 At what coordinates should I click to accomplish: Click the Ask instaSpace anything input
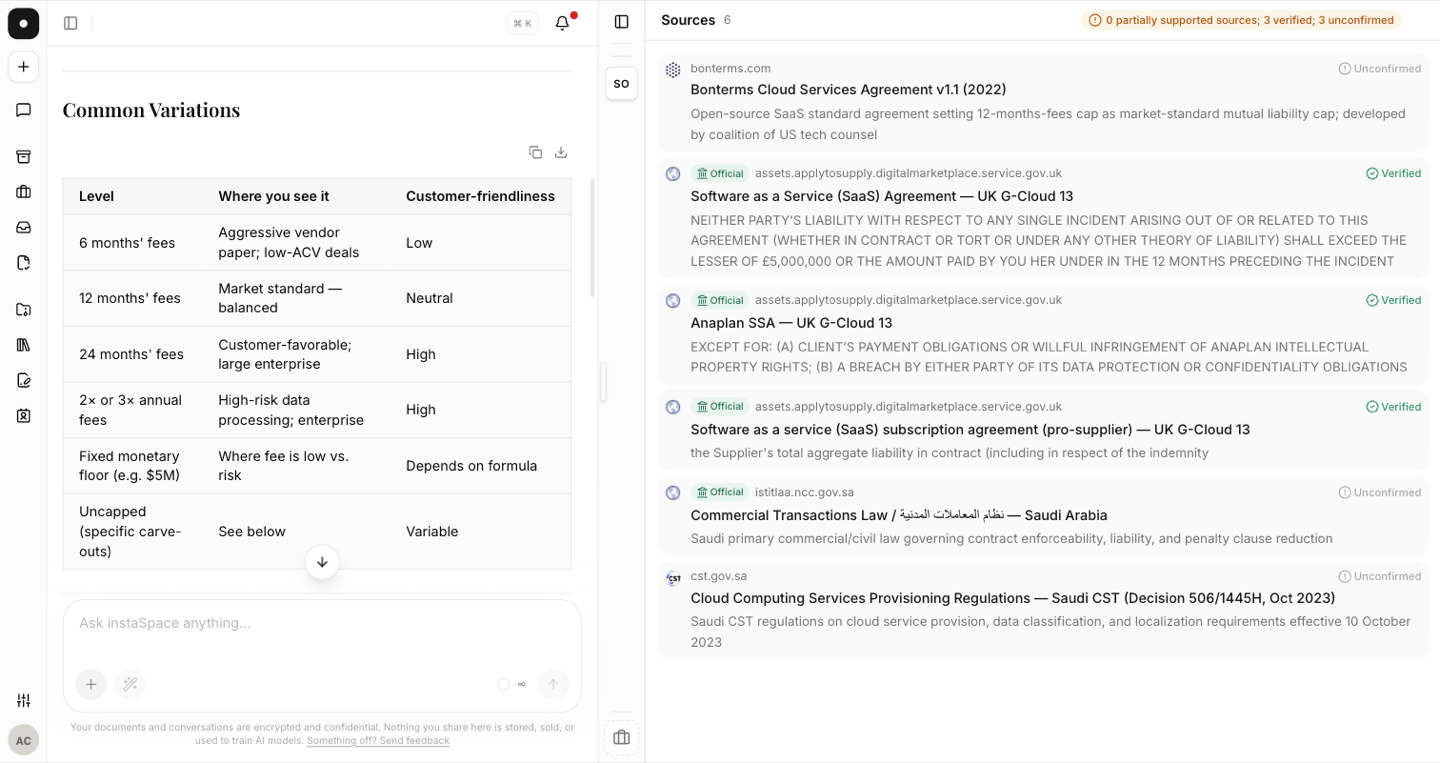pyautogui.click(x=322, y=623)
